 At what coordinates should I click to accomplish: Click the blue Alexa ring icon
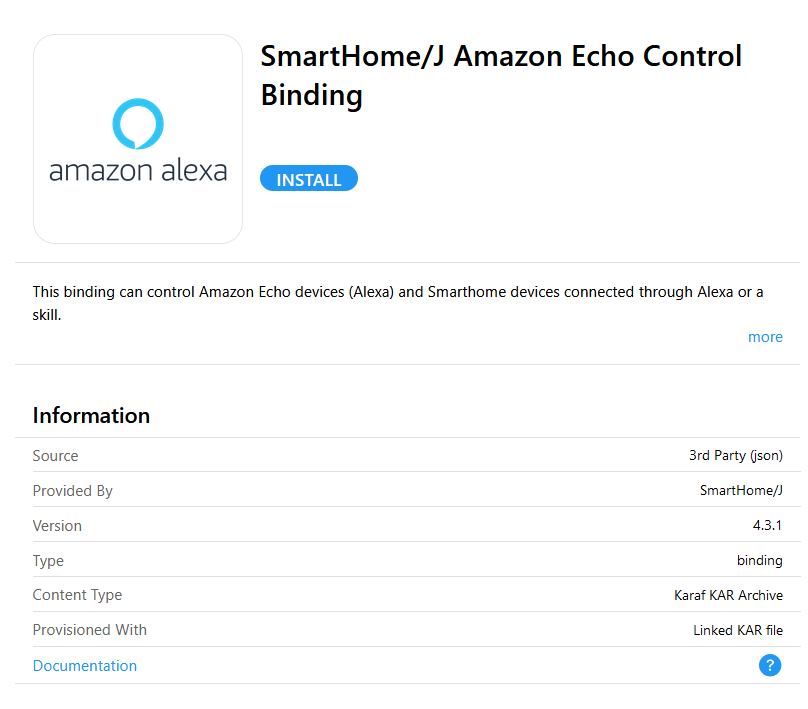pyautogui.click(x=138, y=123)
